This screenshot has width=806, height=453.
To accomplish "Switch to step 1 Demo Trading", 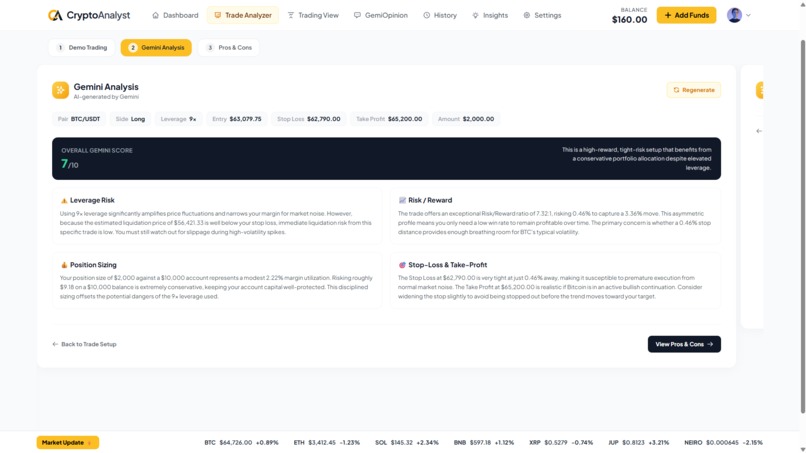I will click(82, 48).
